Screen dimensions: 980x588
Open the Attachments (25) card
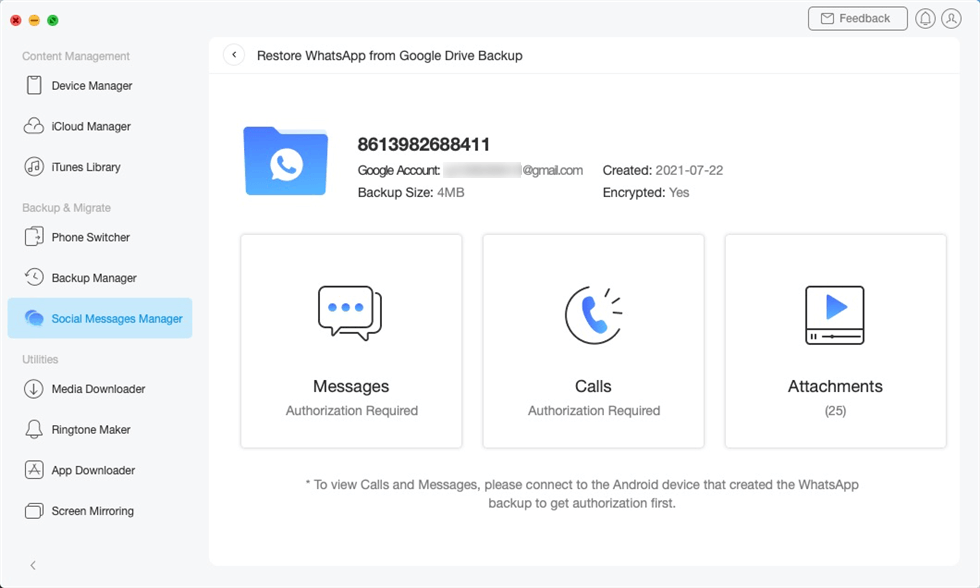point(835,341)
